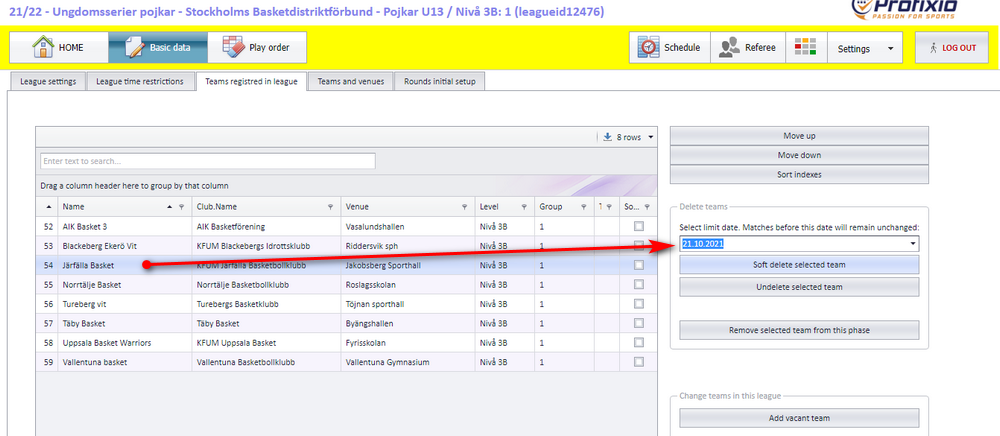Select the AIK Basket 3 row

346,226
